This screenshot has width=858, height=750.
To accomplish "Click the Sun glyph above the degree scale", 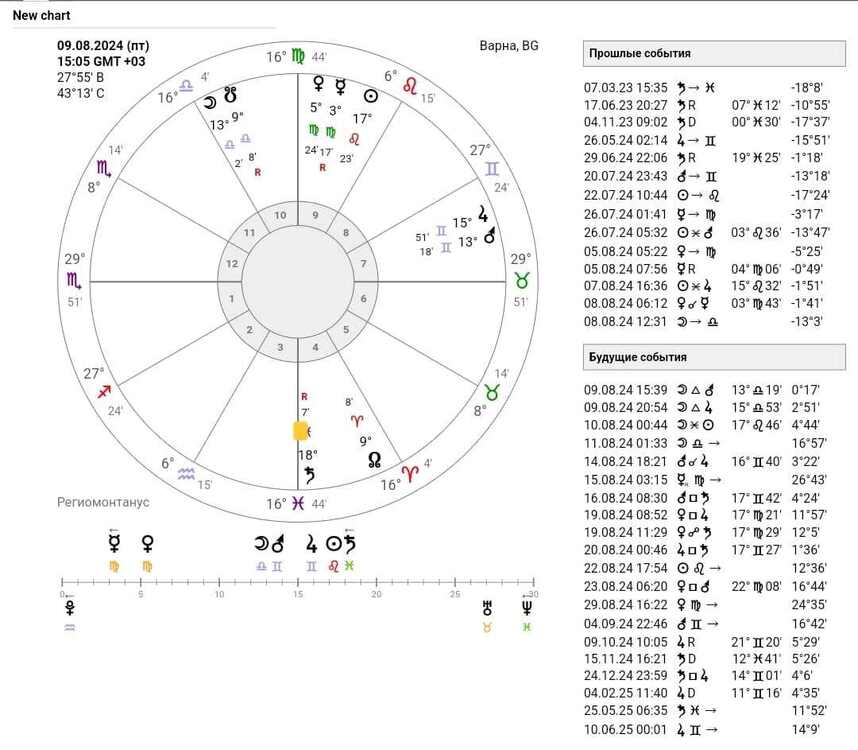I will pos(333,544).
